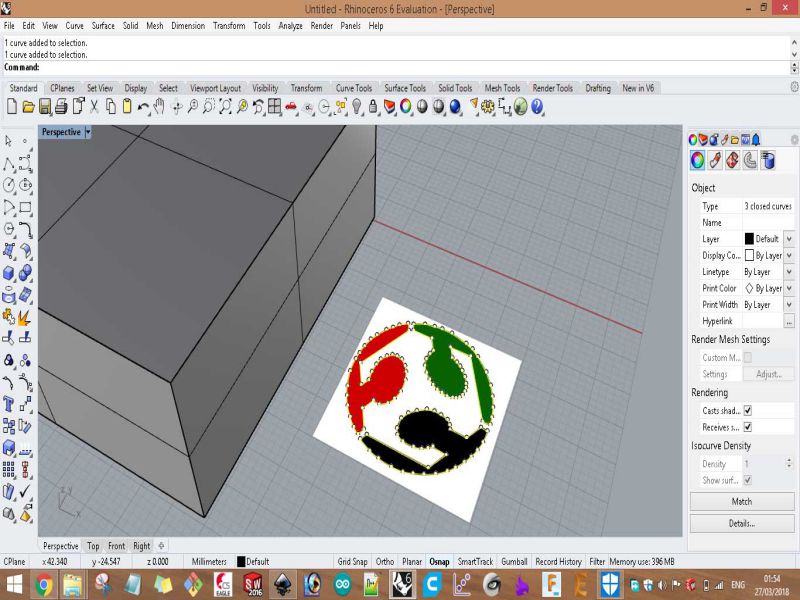Click the Density stepper arrows
The image size is (800, 600).
pyautogui.click(x=789, y=463)
